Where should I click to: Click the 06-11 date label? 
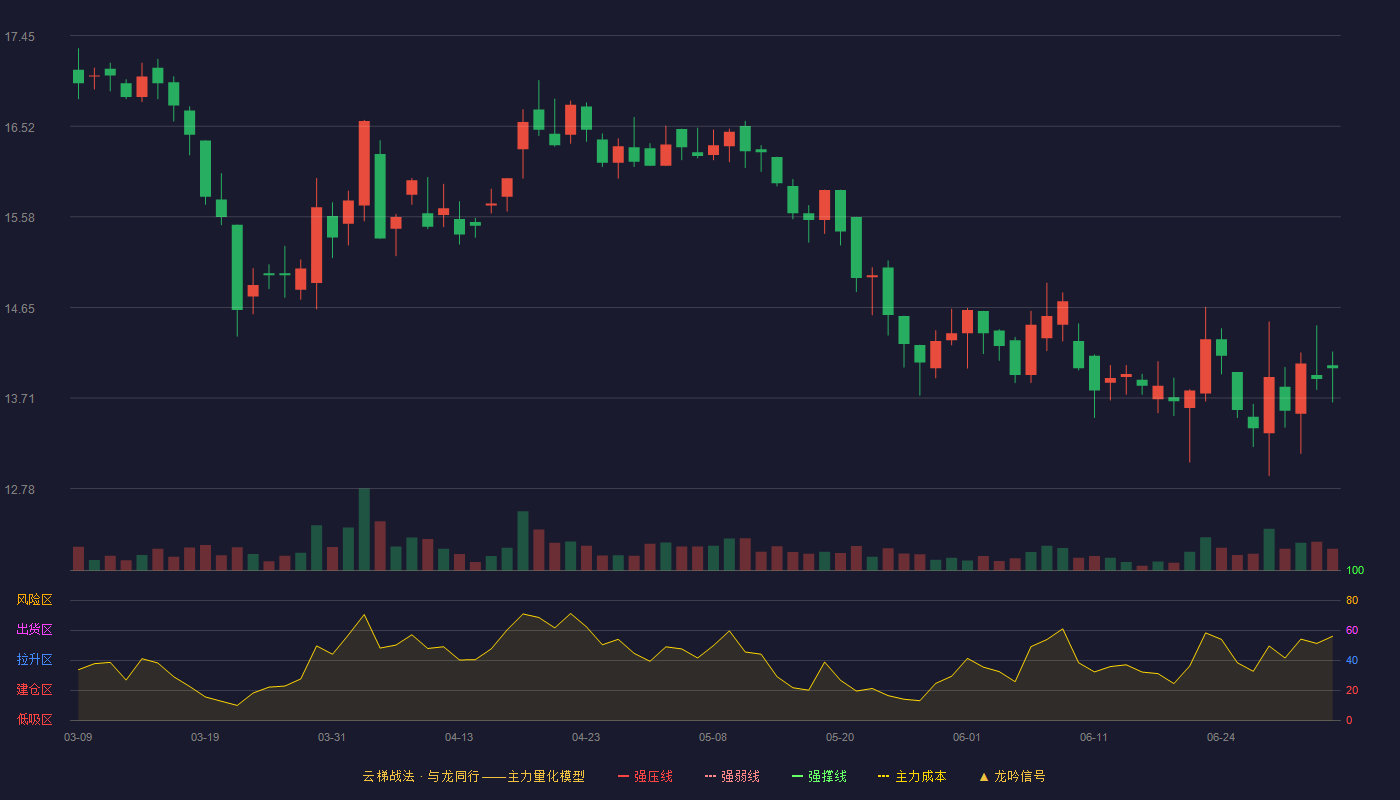[x=1094, y=737]
